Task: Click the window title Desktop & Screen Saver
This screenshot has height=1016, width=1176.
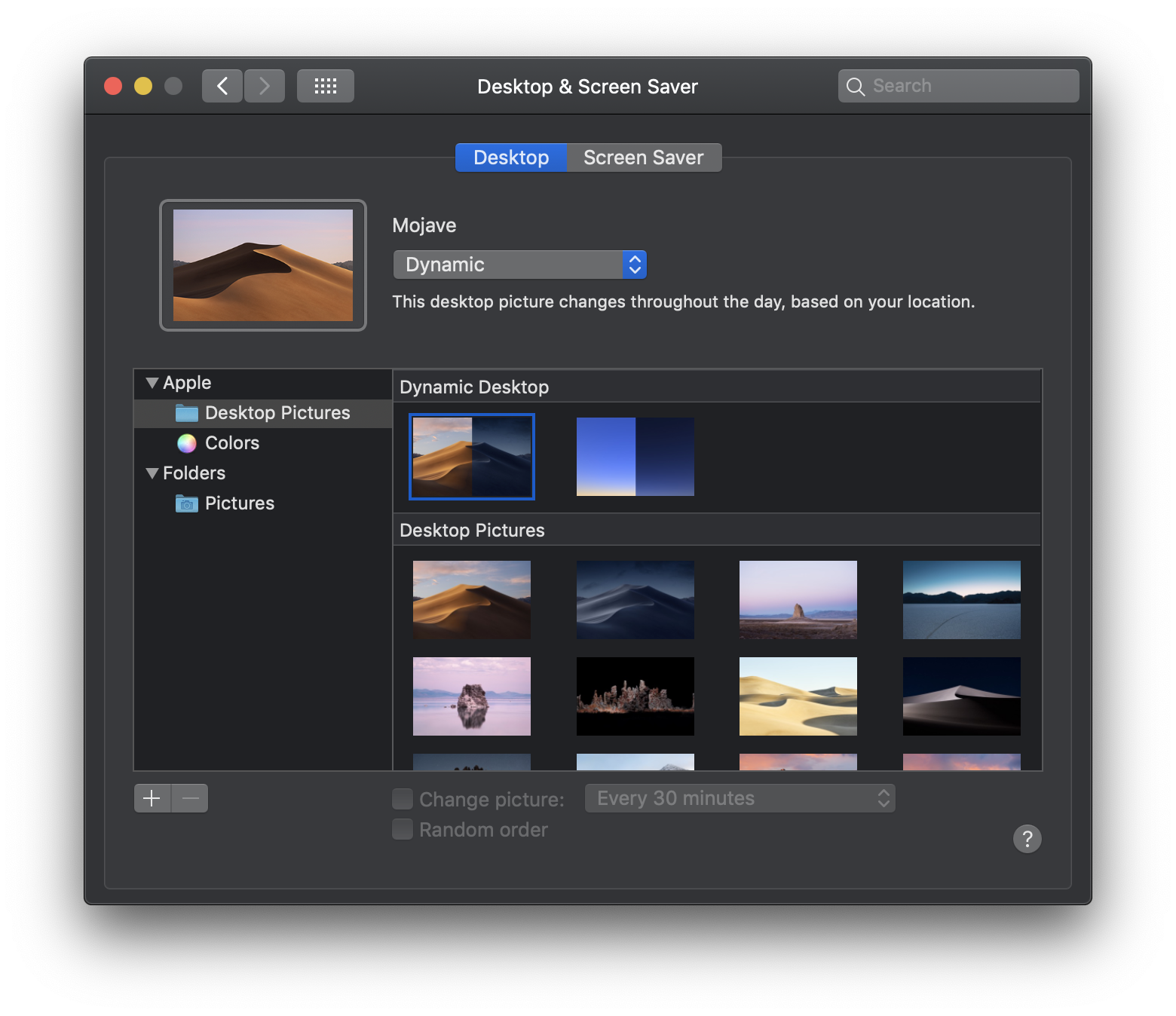Action: [x=588, y=87]
